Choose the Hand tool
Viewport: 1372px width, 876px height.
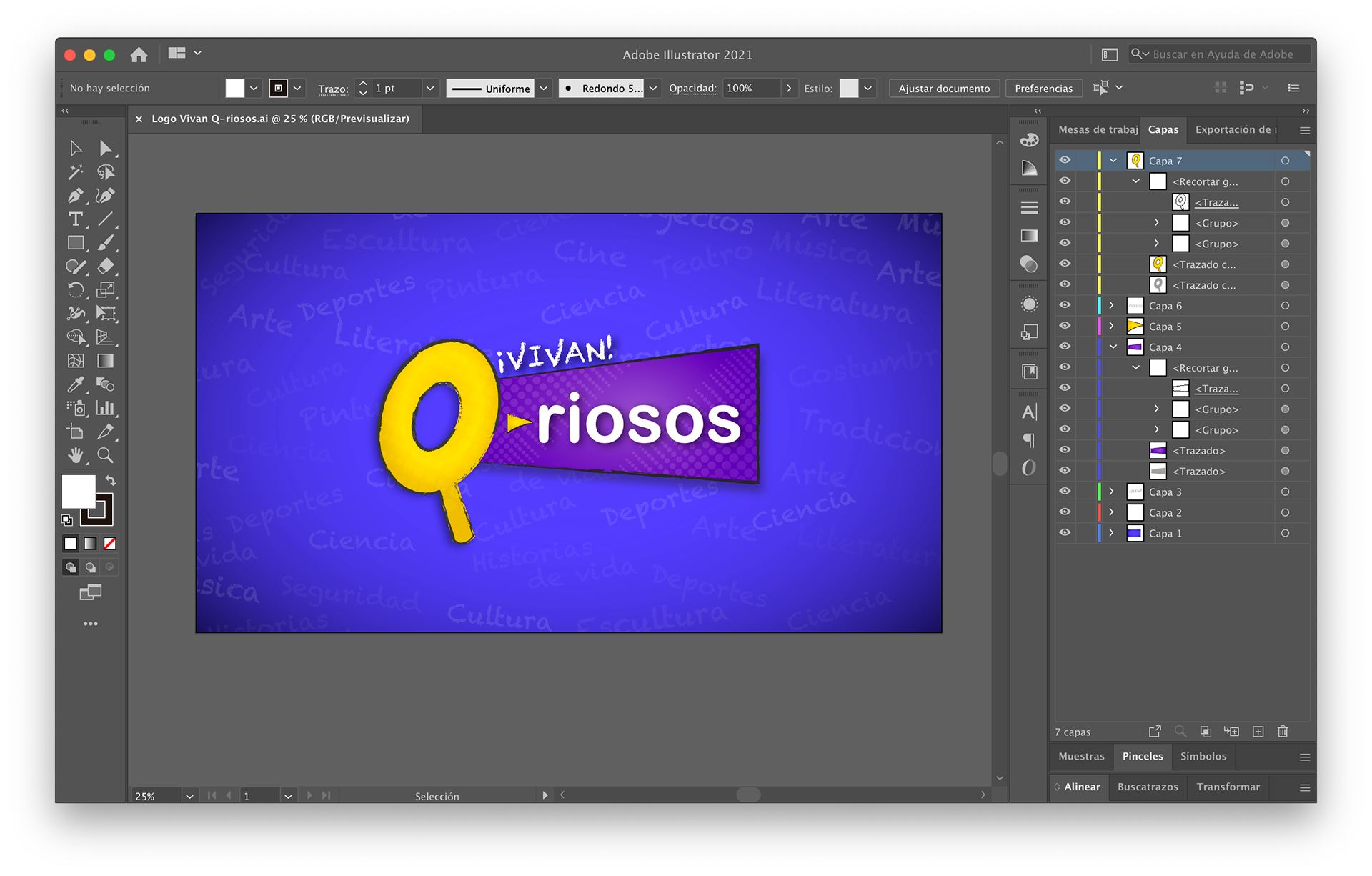pos(75,455)
